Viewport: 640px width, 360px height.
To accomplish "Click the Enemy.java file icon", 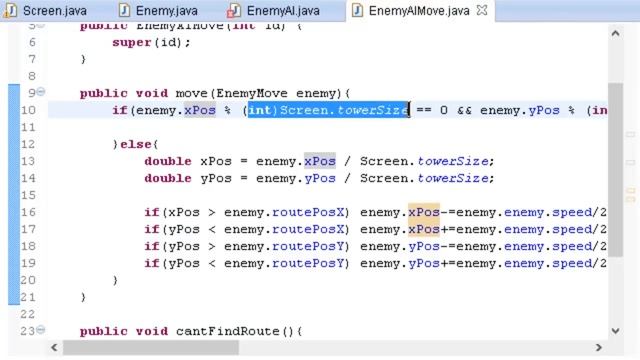I will (x=124, y=11).
